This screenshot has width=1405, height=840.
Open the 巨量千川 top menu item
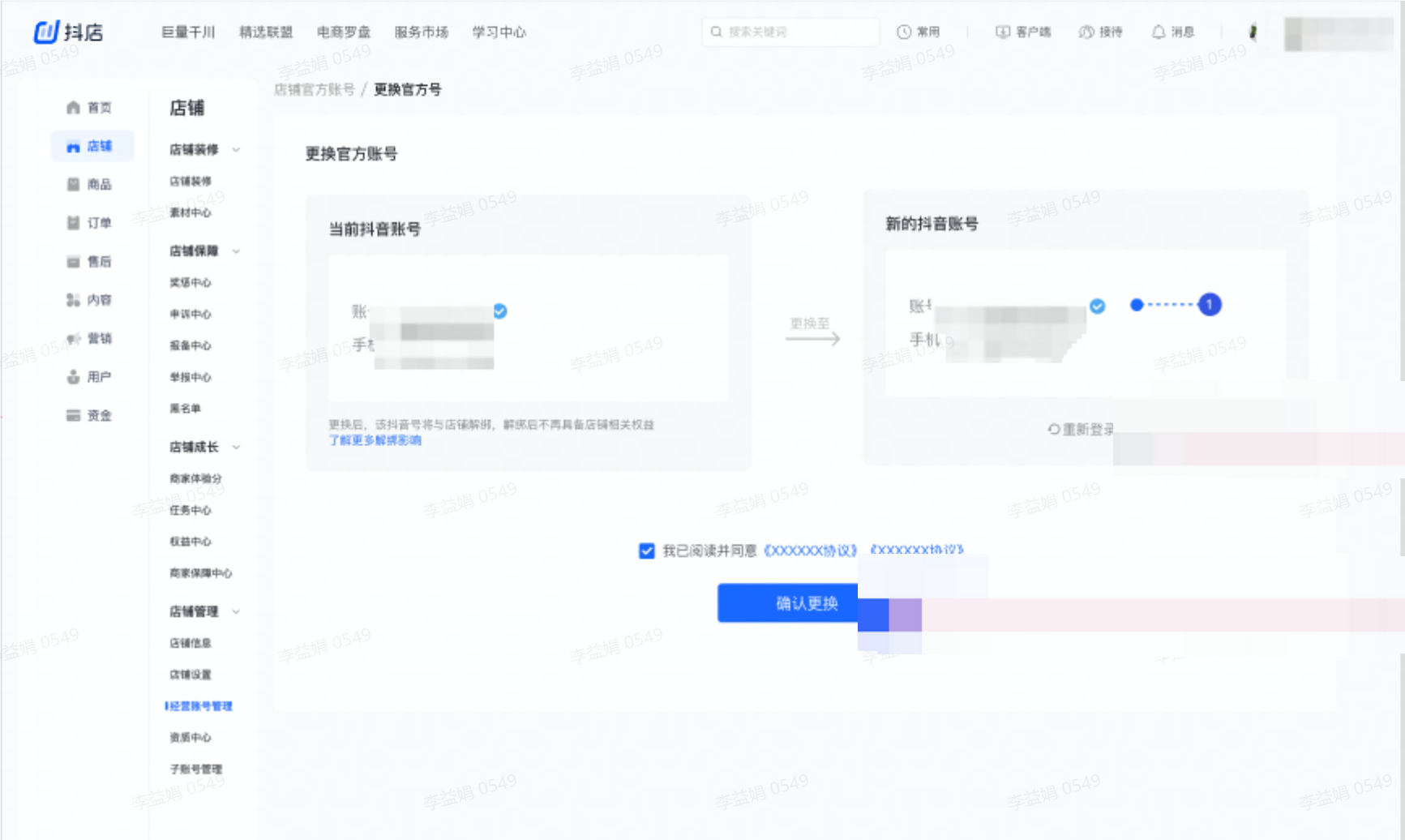pos(189,32)
